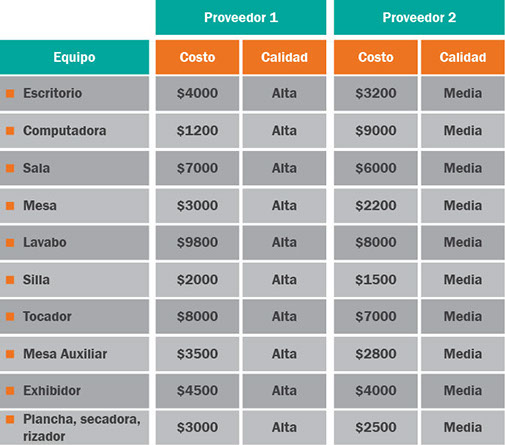Select the orange square beside Lavabo
The image size is (505, 445).
[x=10, y=243]
